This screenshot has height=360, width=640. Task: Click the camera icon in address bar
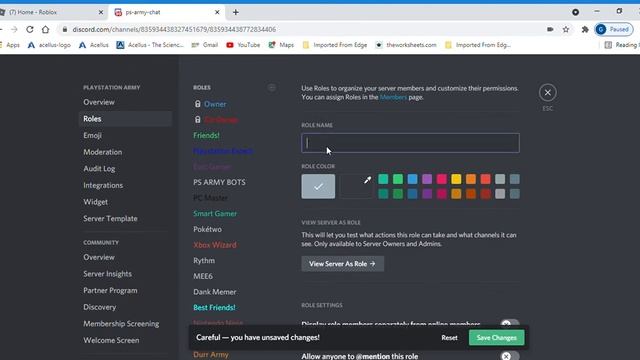click(550, 29)
